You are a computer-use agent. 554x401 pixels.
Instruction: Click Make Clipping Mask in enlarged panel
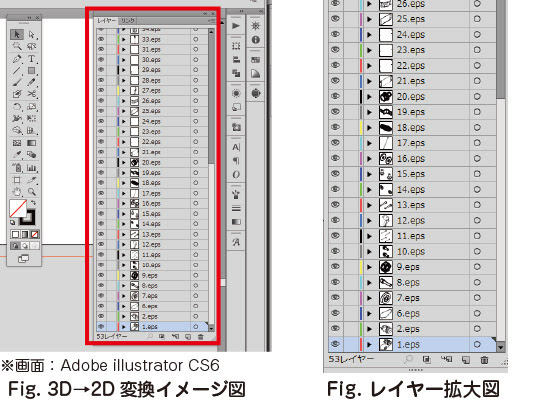pyautogui.click(x=427, y=360)
